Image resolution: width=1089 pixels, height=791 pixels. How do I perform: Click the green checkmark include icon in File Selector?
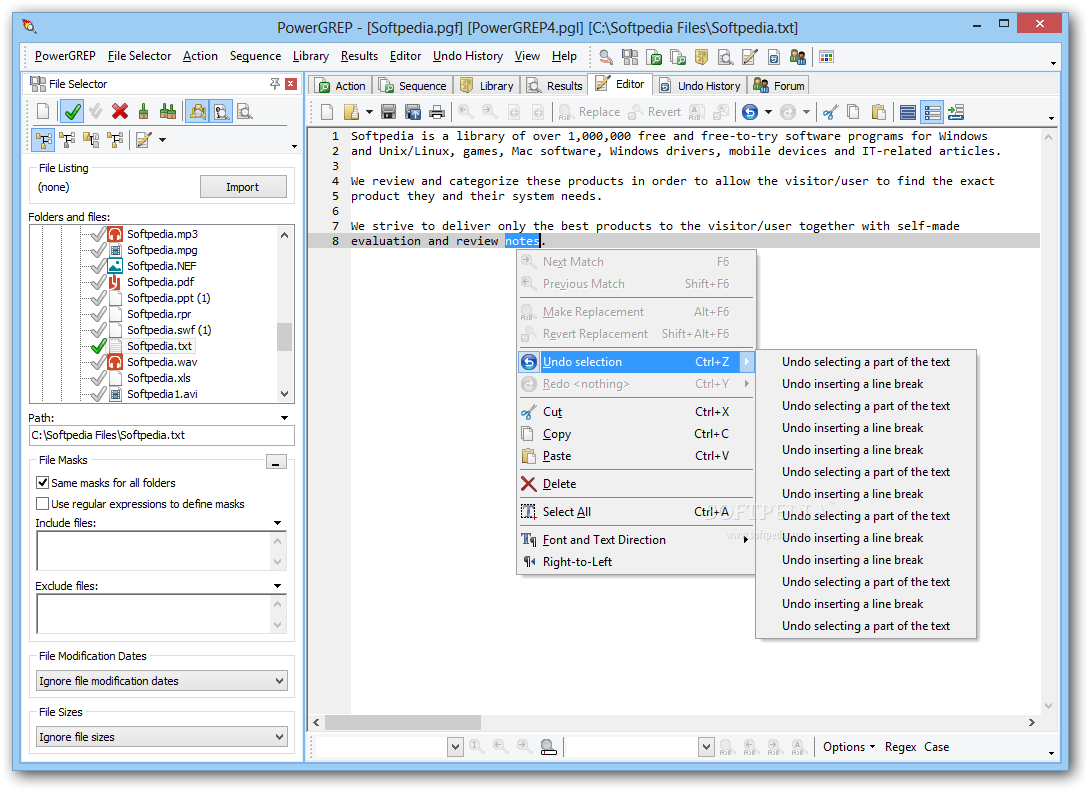[72, 112]
